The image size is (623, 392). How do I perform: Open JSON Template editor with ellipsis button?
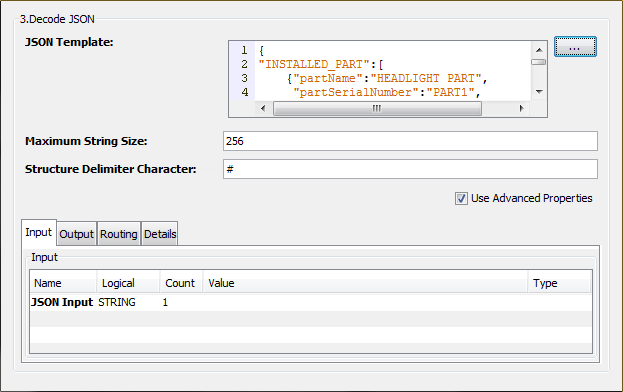point(575,47)
